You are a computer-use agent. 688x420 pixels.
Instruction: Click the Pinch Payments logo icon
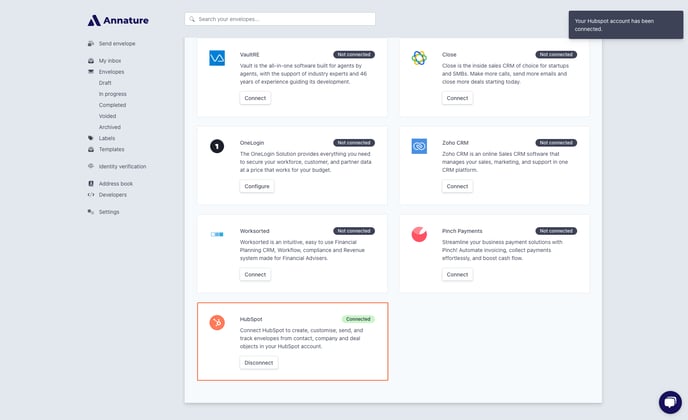pyautogui.click(x=419, y=234)
